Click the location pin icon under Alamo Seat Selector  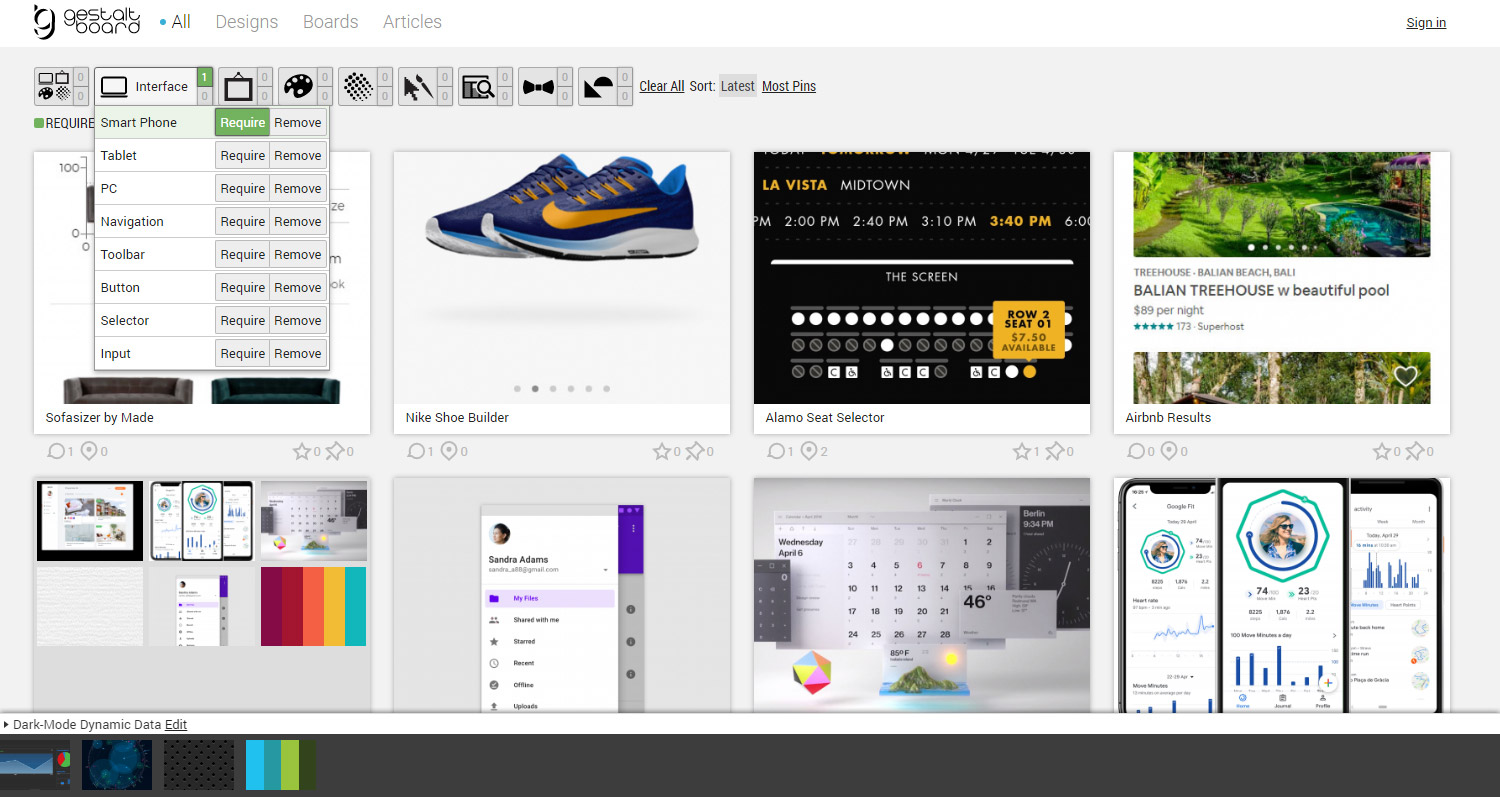(x=809, y=452)
